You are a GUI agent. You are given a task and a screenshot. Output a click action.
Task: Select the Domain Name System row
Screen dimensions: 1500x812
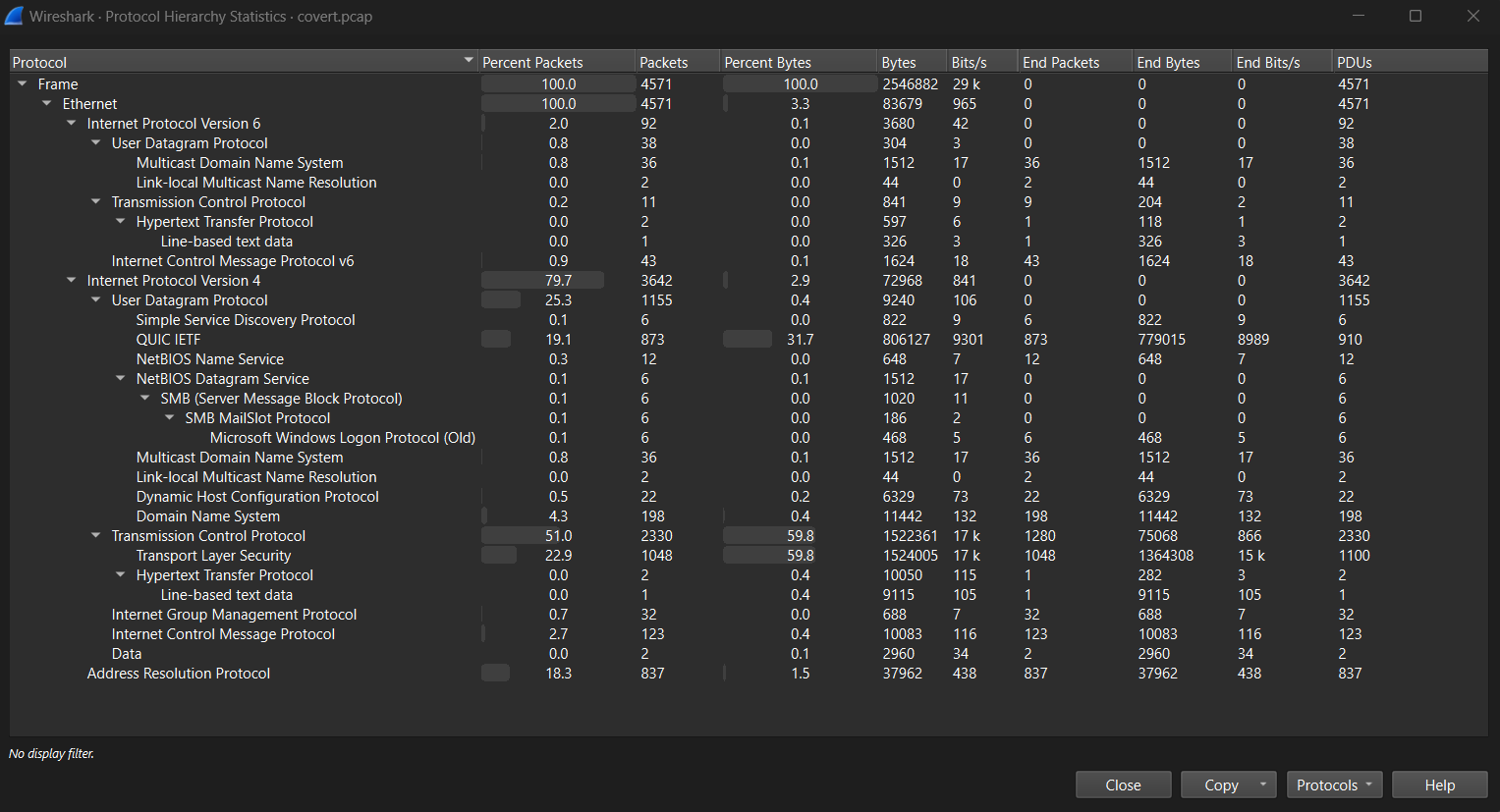749,516
